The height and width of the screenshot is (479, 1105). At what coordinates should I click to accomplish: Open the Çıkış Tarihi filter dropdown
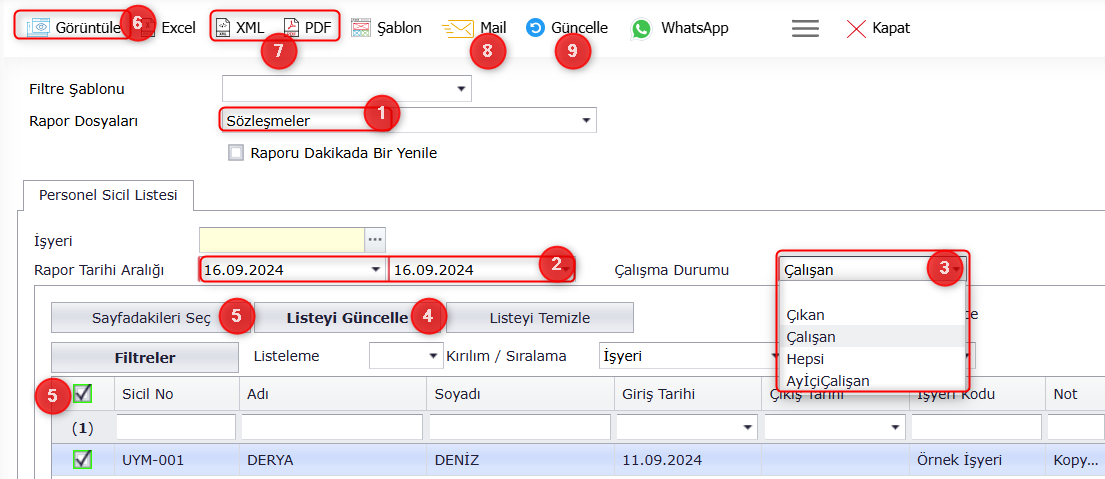(895, 427)
